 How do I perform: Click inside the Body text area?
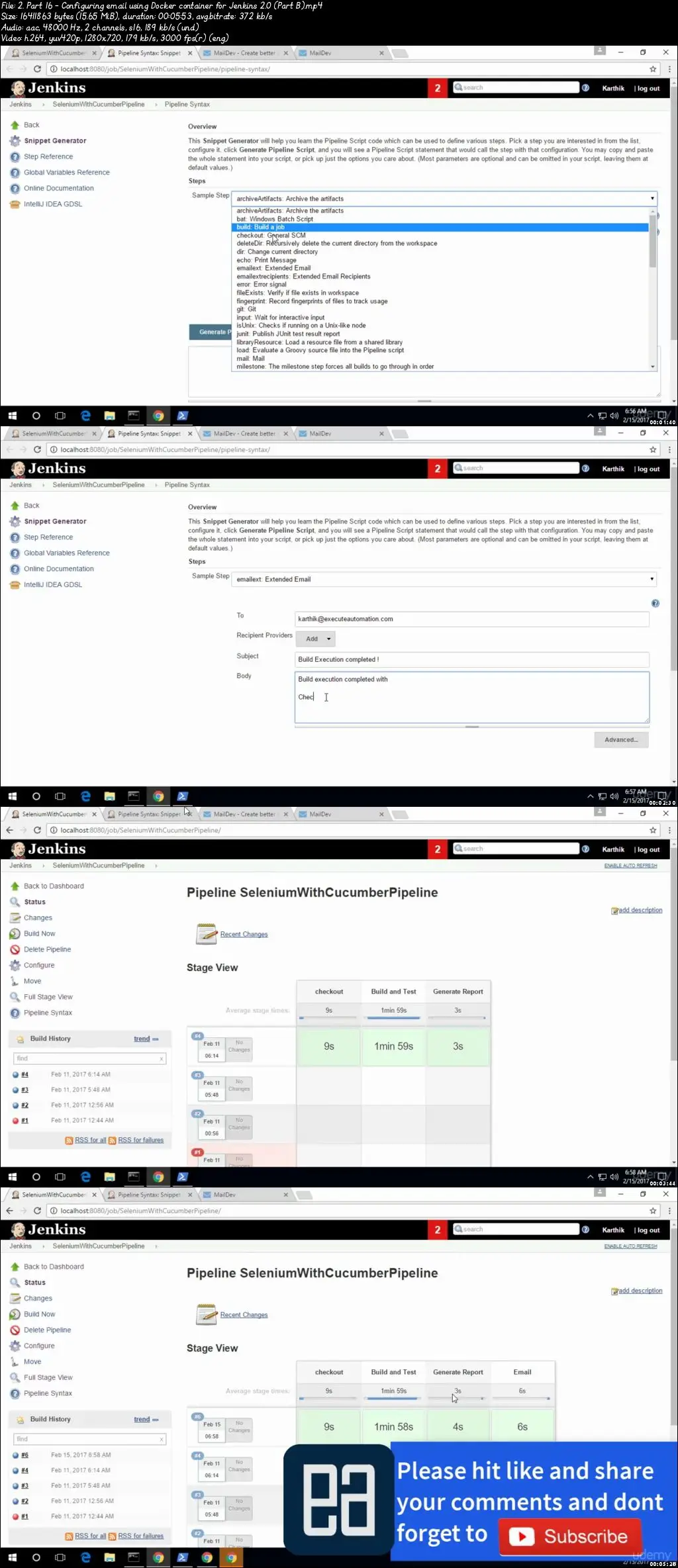[471, 697]
